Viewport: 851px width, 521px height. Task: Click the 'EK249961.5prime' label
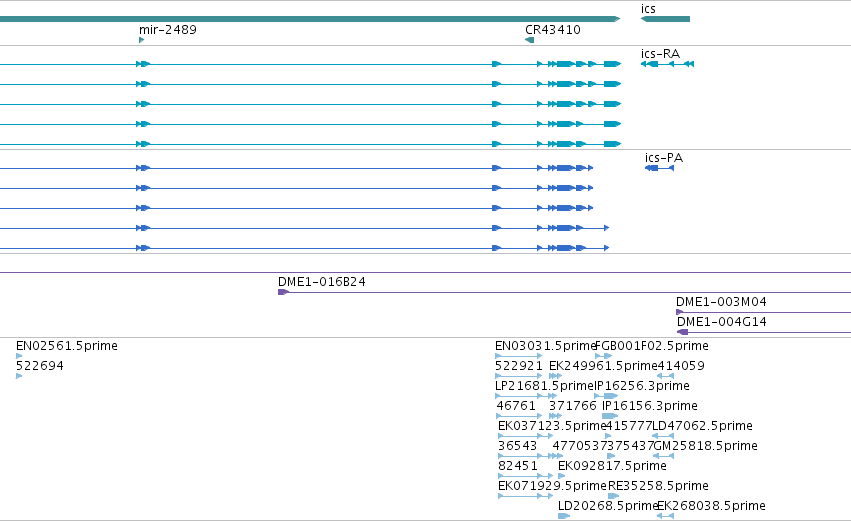[x=603, y=366]
